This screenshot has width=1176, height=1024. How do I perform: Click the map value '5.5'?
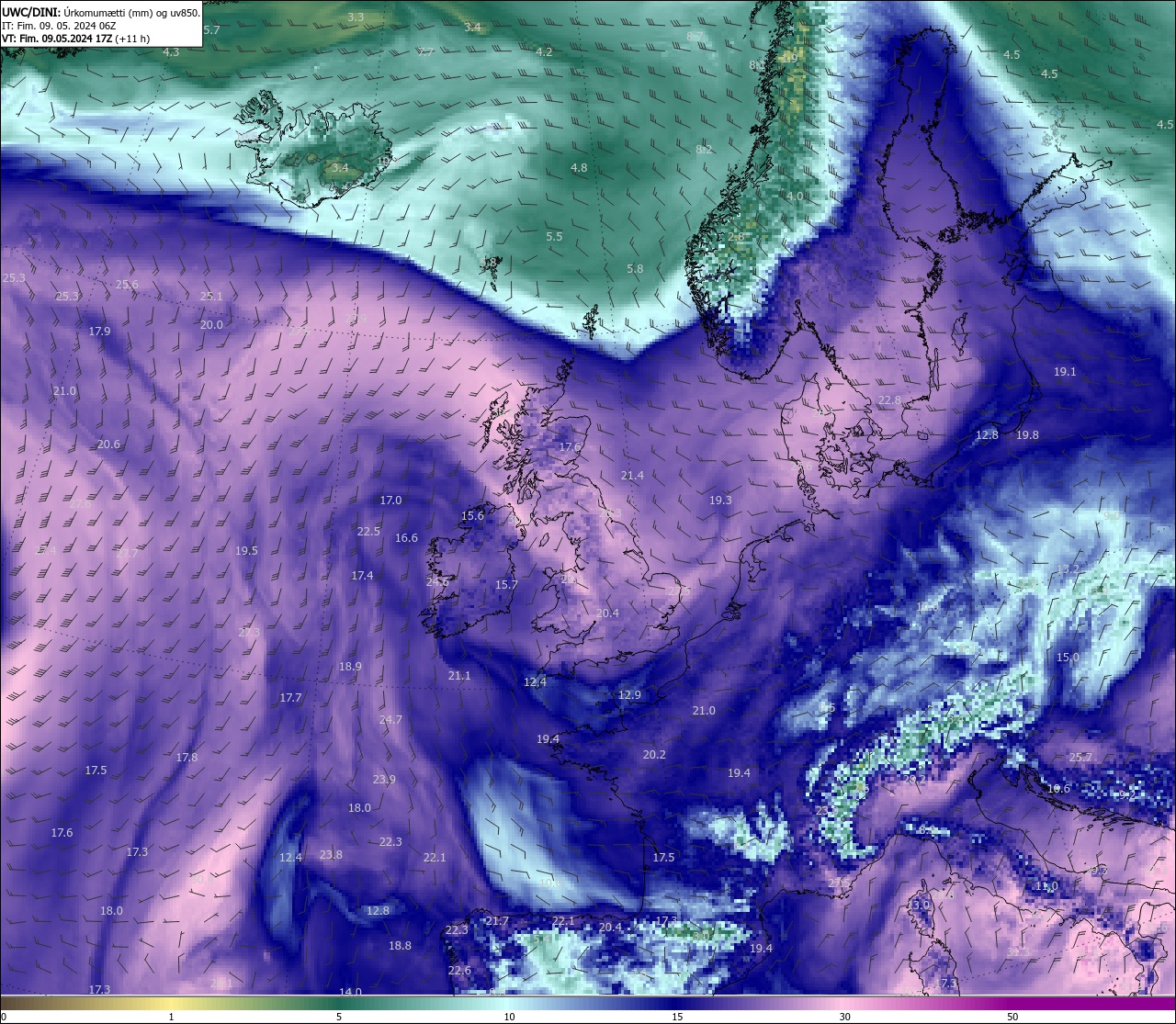[554, 237]
